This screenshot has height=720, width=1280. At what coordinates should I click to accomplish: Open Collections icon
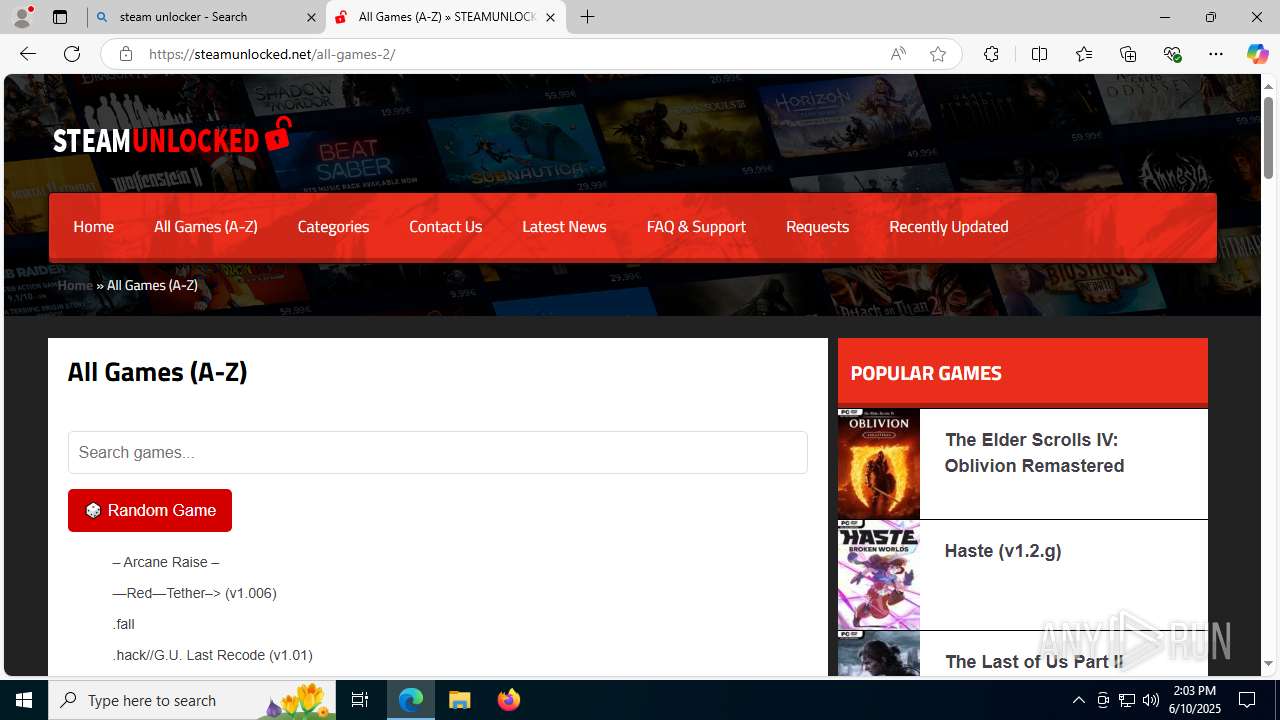tap(1128, 54)
